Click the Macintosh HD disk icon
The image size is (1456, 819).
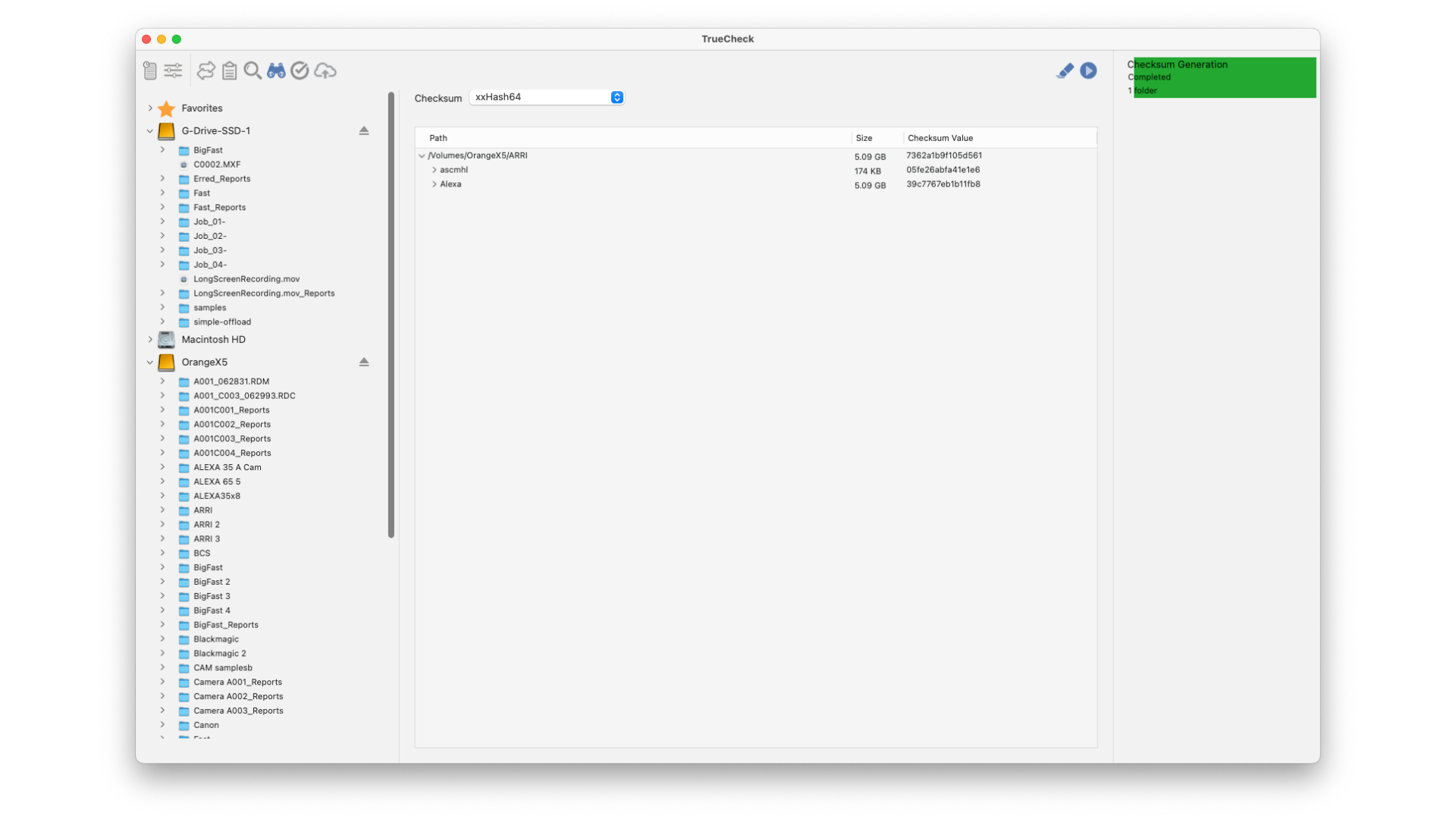coord(166,340)
